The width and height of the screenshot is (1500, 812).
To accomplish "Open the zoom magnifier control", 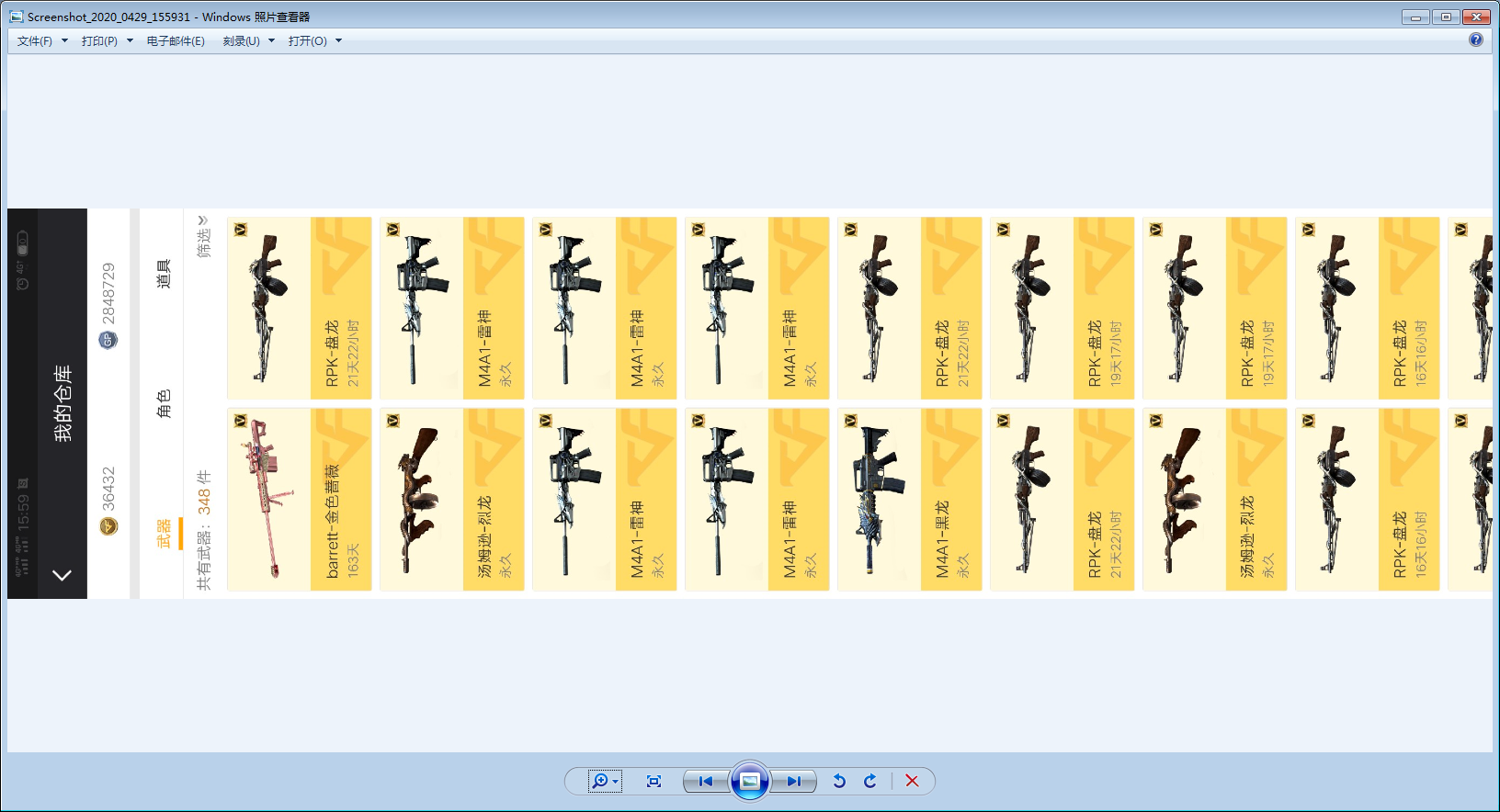I will (x=604, y=781).
